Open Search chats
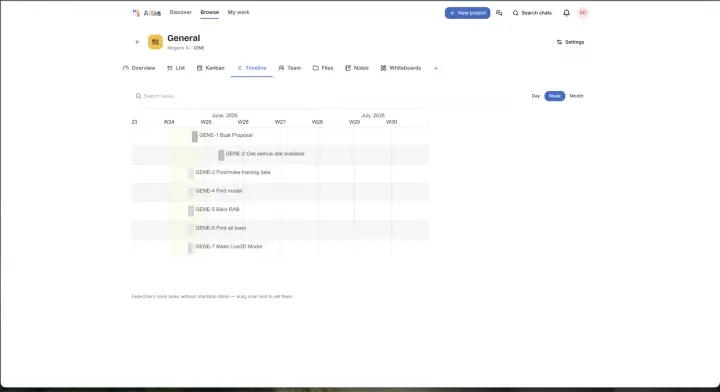This screenshot has width=720, height=392. point(532,13)
